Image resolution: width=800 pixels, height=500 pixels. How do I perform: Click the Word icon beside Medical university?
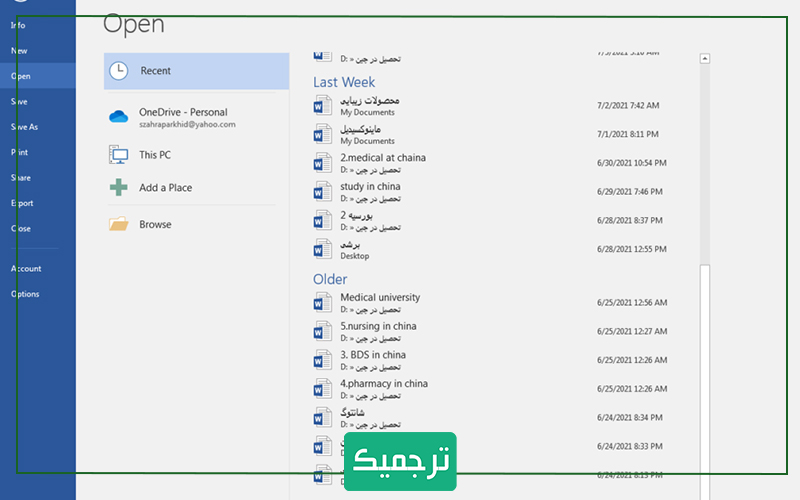tap(322, 303)
